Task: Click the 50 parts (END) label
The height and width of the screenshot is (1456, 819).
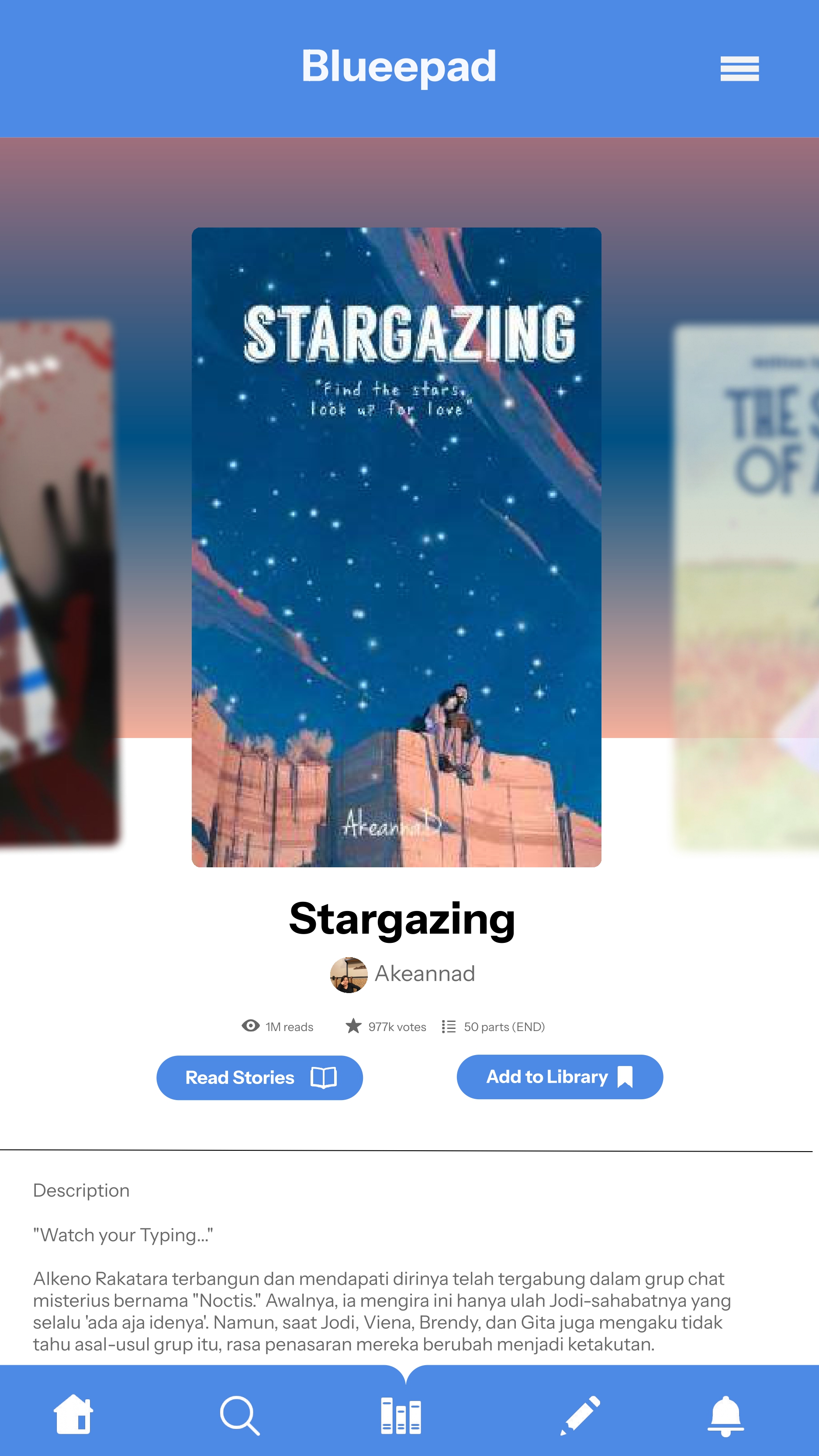Action: pyautogui.click(x=504, y=1027)
